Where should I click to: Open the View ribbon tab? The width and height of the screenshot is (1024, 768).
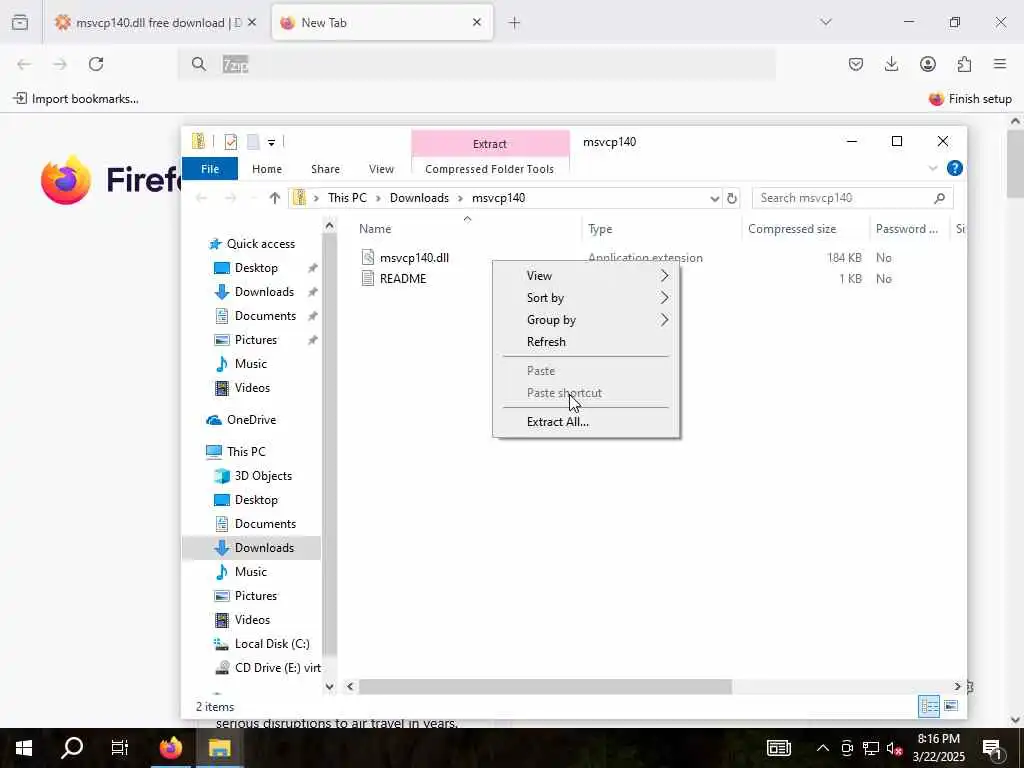[381, 168]
